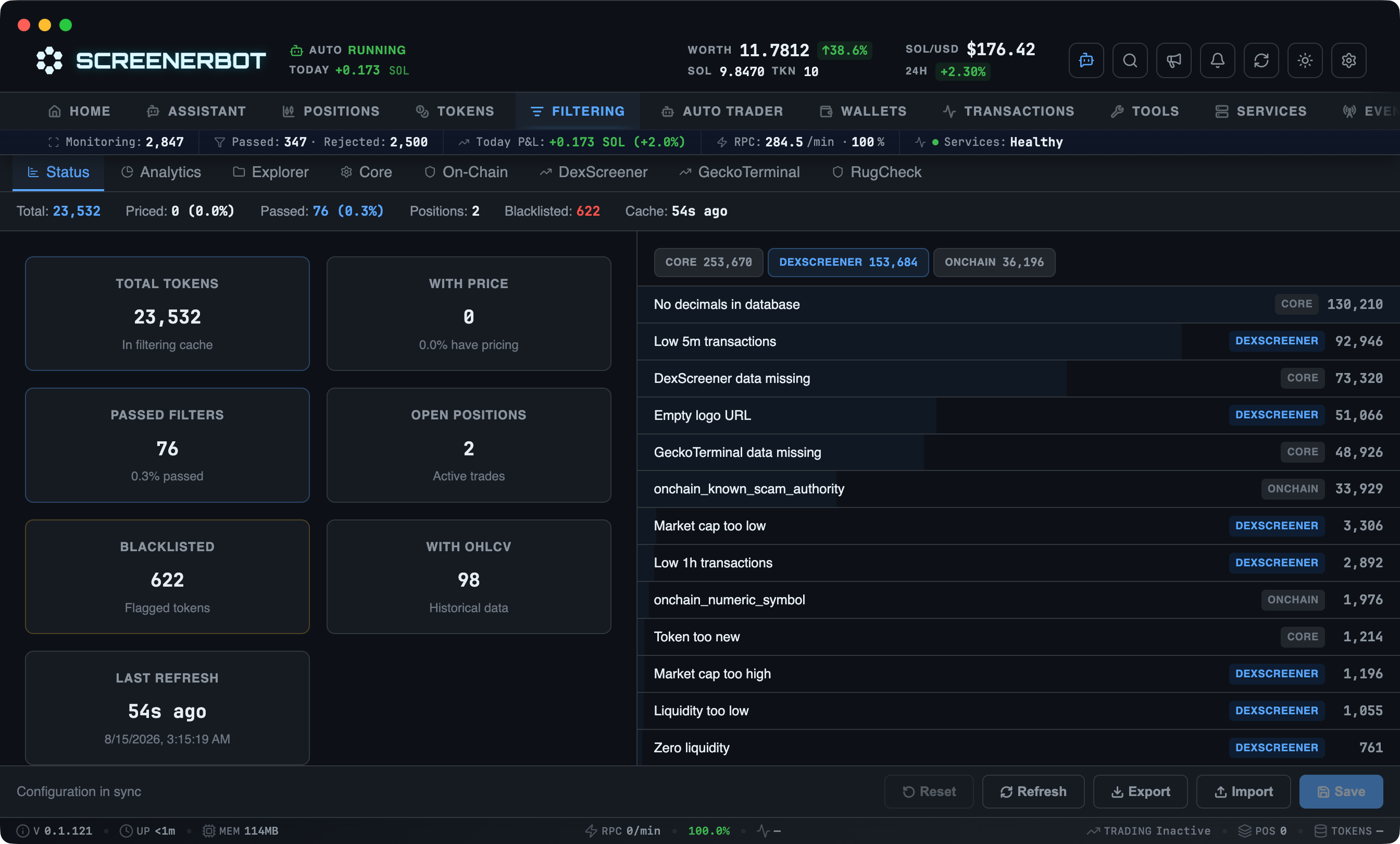Viewport: 1400px width, 844px height.
Task: Filter by ONCHAIN 36,196 chip
Action: (994, 262)
